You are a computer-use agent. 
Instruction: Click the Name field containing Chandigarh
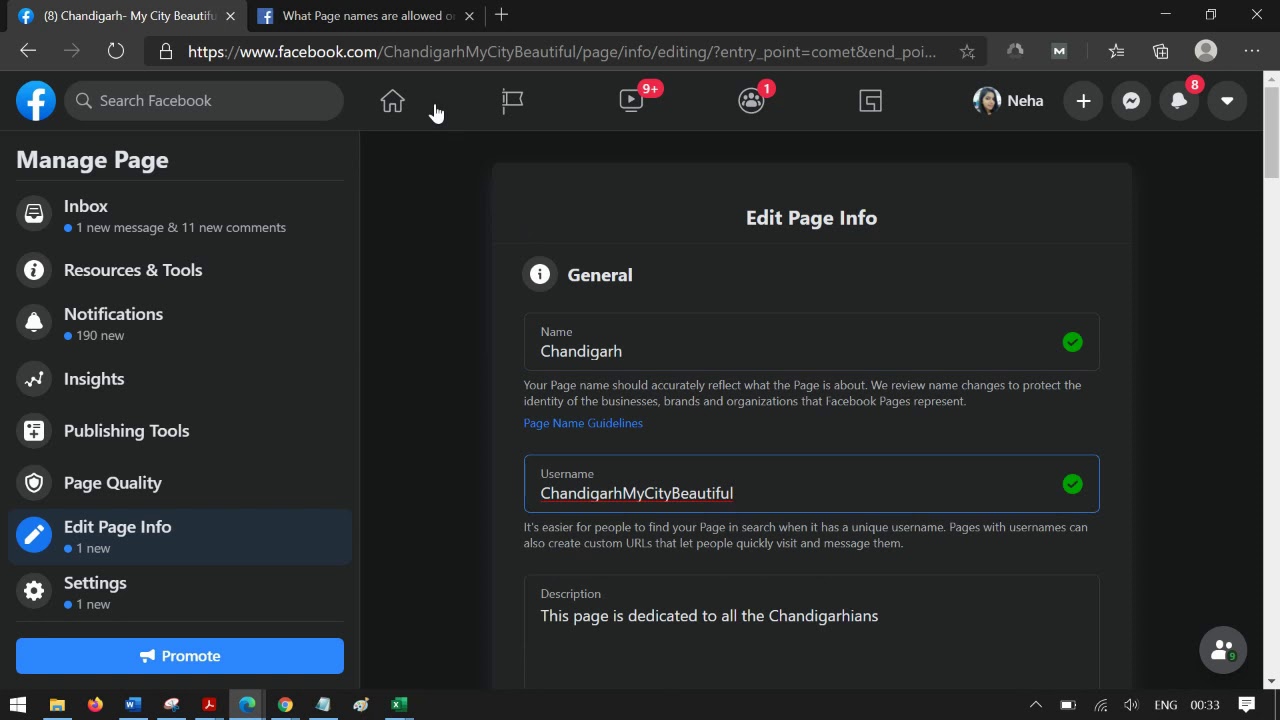click(x=811, y=343)
